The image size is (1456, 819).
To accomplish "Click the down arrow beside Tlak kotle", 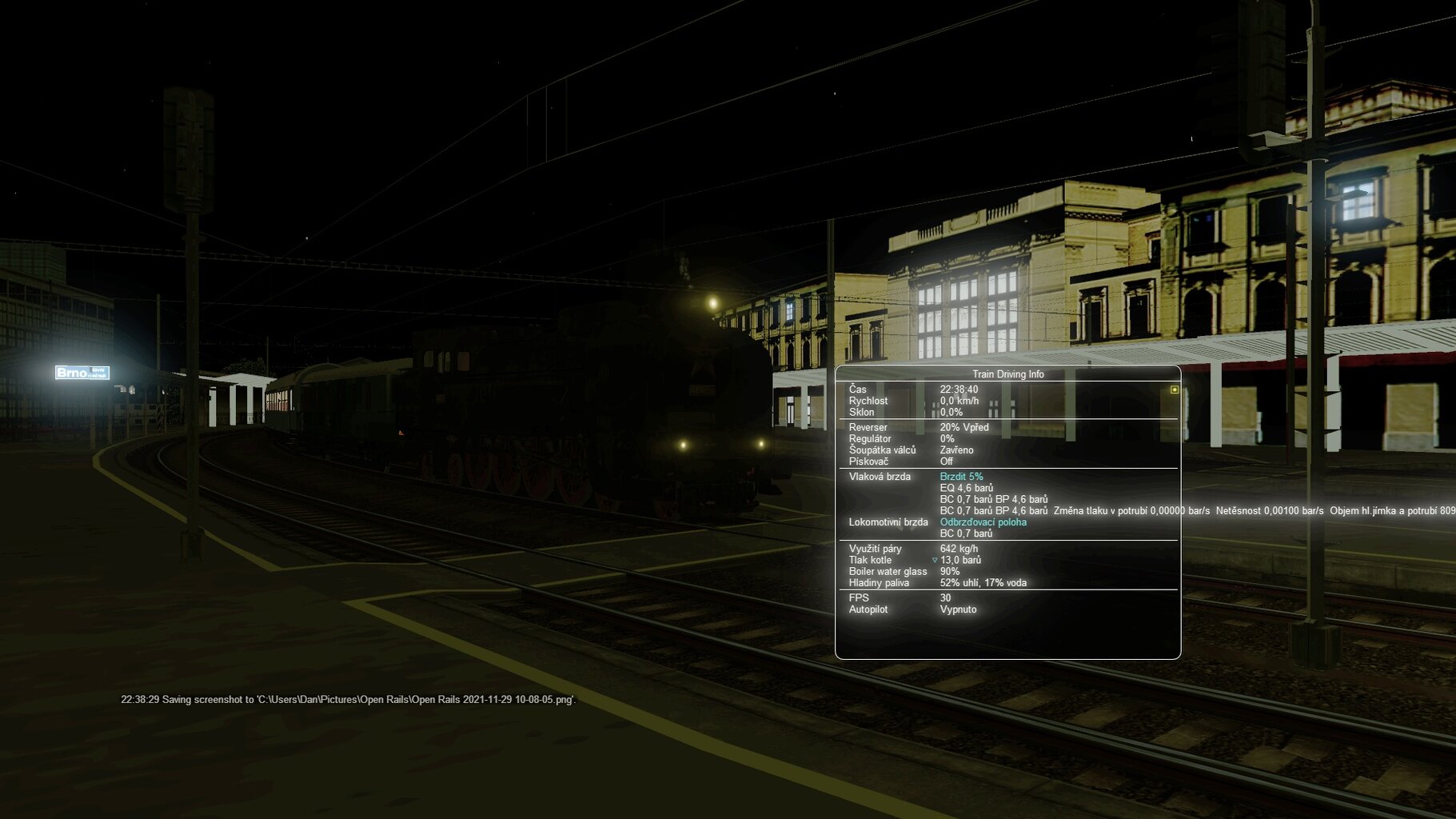I will 935,561.
